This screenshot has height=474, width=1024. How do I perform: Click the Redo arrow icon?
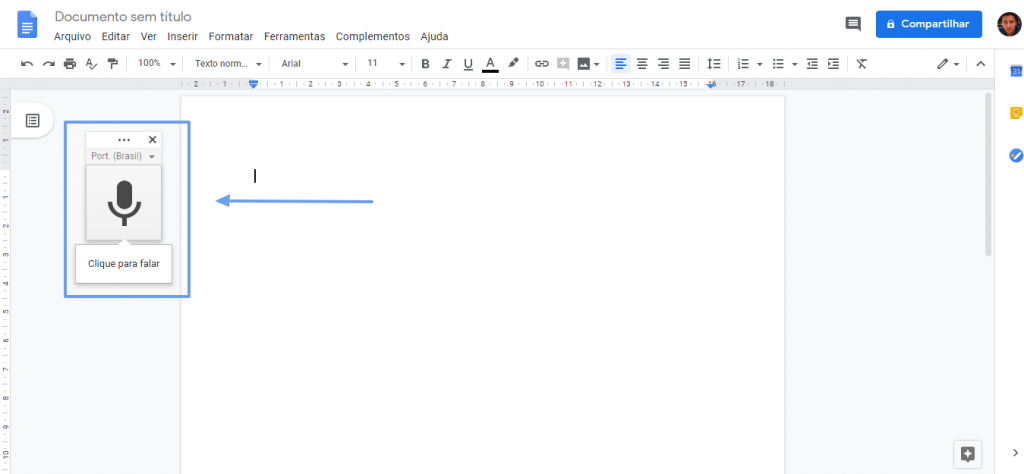click(x=48, y=64)
